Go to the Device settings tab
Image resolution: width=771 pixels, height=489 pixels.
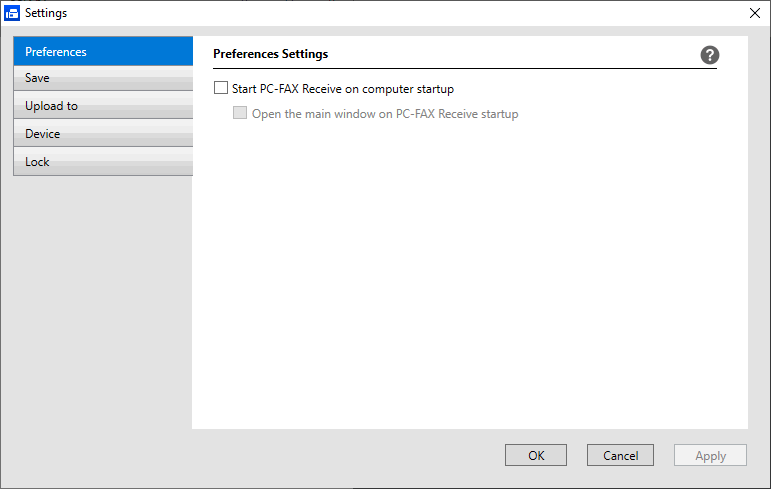[x=103, y=134]
